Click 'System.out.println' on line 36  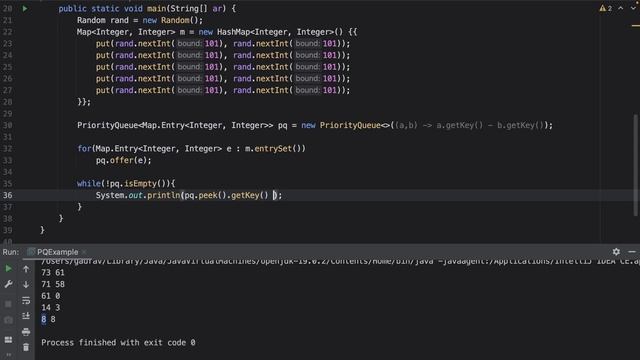click(138, 196)
